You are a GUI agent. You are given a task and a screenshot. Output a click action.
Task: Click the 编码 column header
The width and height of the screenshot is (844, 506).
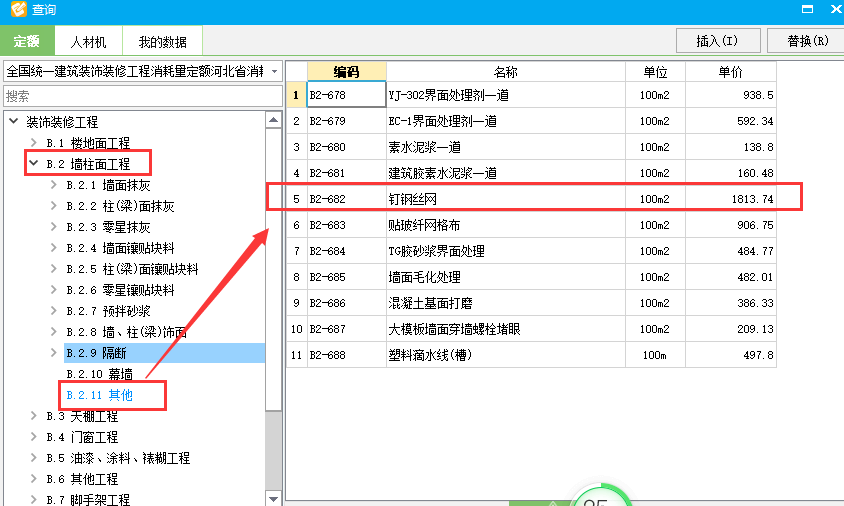click(x=347, y=72)
